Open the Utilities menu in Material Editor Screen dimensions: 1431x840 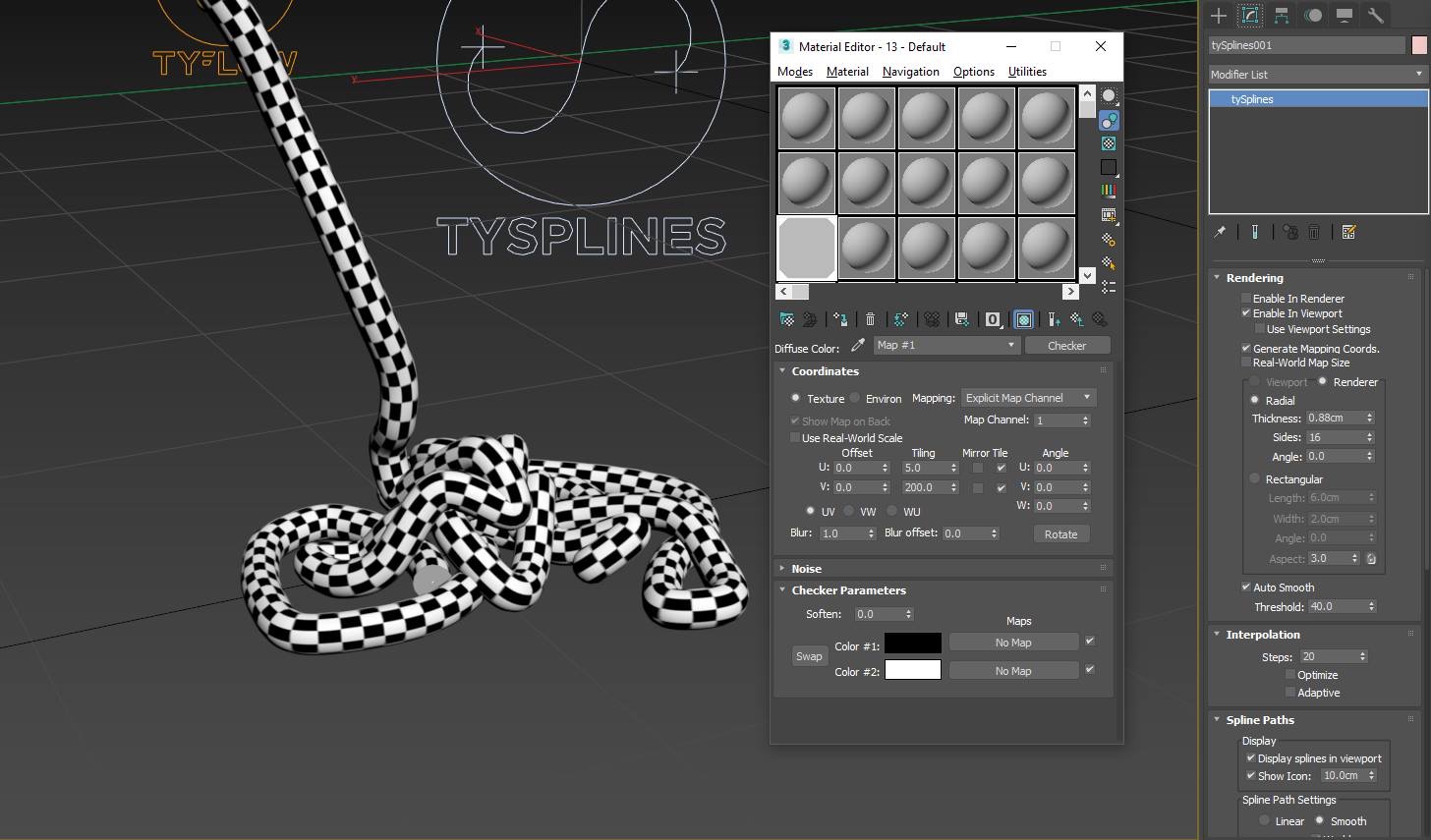click(x=1027, y=72)
